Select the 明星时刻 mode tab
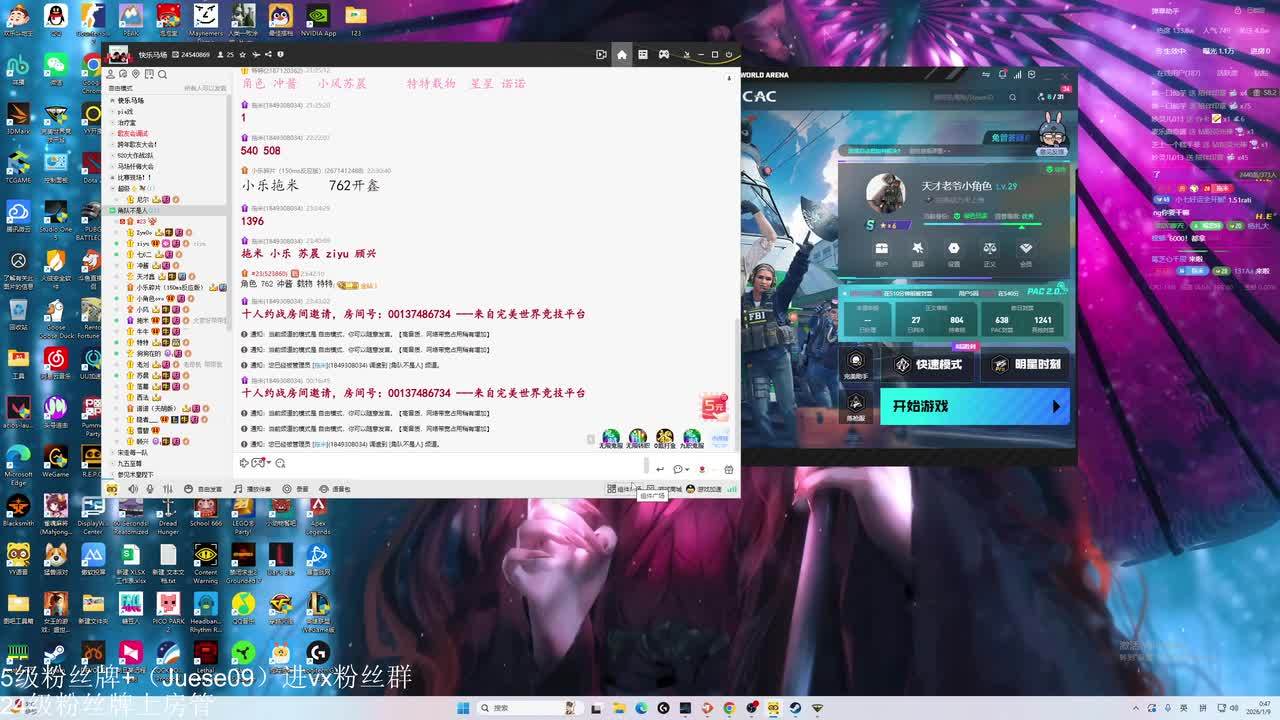This screenshot has width=1280, height=720. coord(1028,365)
